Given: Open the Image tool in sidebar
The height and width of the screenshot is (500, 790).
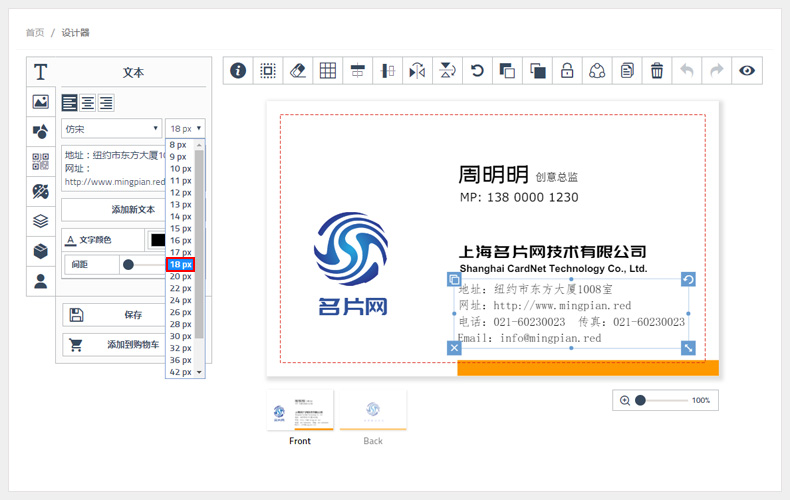Looking at the screenshot, I should coord(41,101).
